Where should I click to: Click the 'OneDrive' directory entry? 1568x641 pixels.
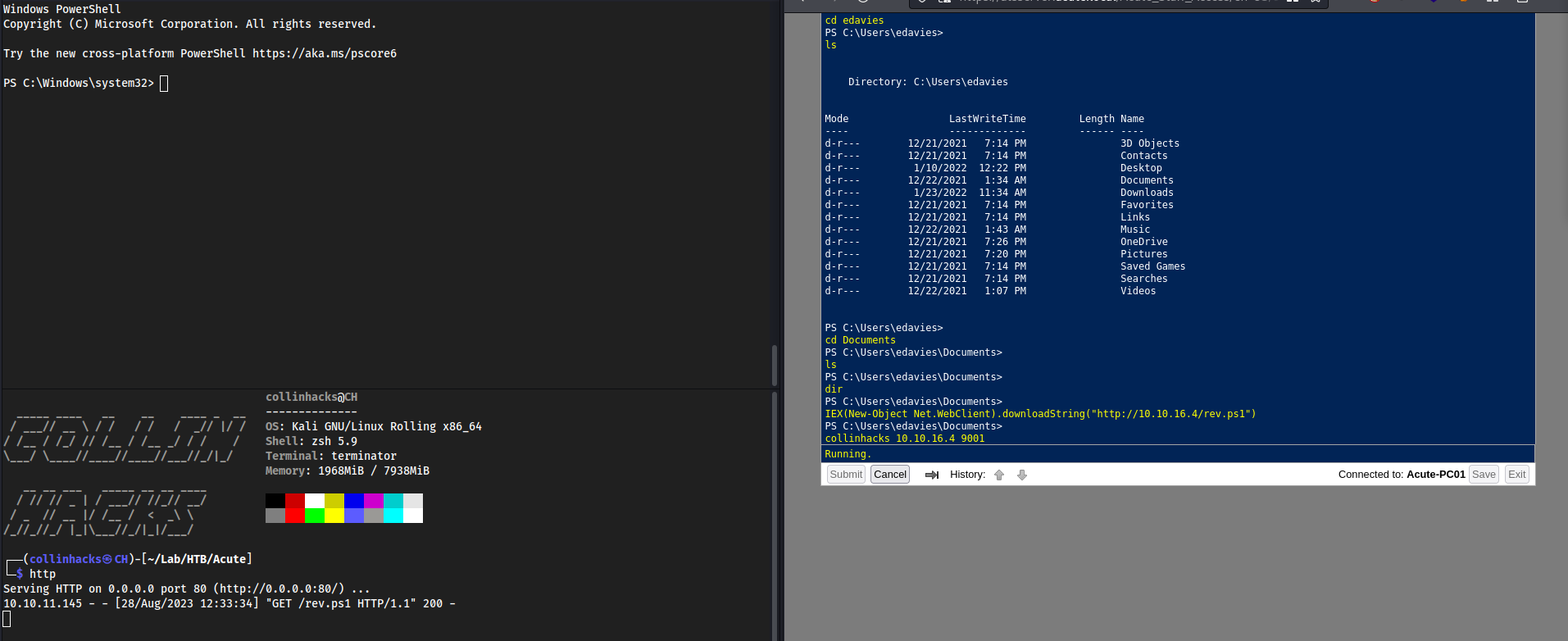coord(1144,242)
